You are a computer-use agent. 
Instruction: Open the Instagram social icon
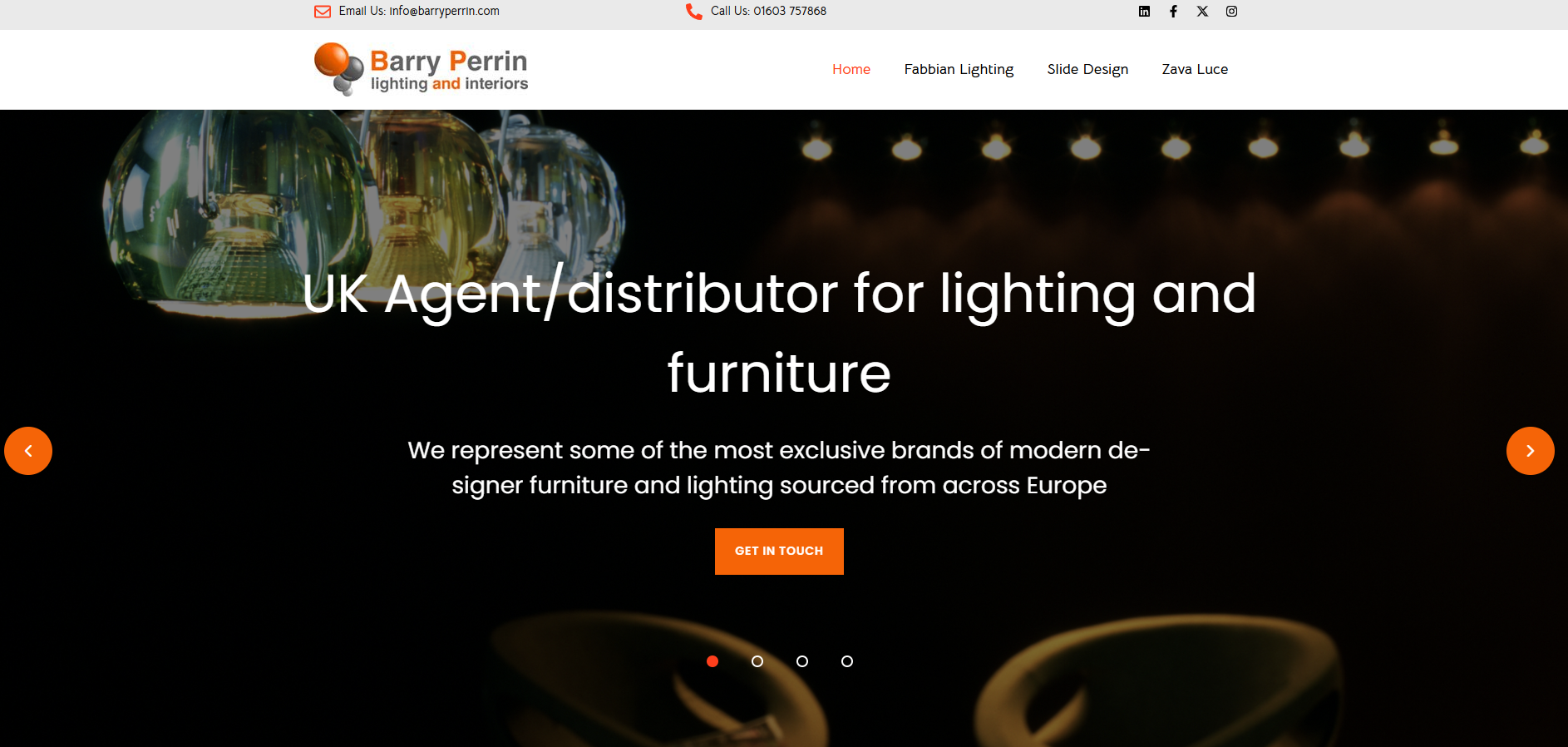1231,12
